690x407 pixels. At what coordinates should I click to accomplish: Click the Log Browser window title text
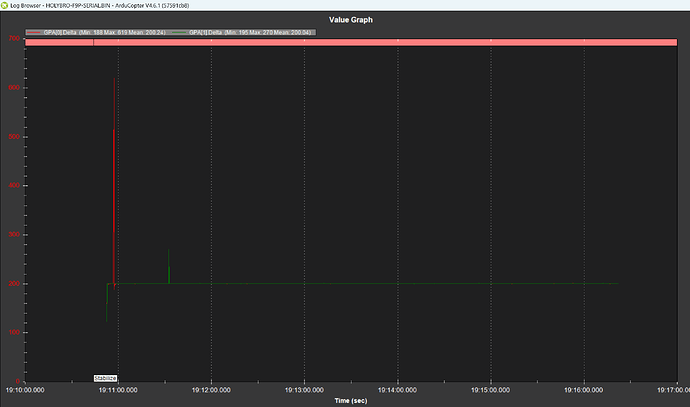(x=100, y=6)
